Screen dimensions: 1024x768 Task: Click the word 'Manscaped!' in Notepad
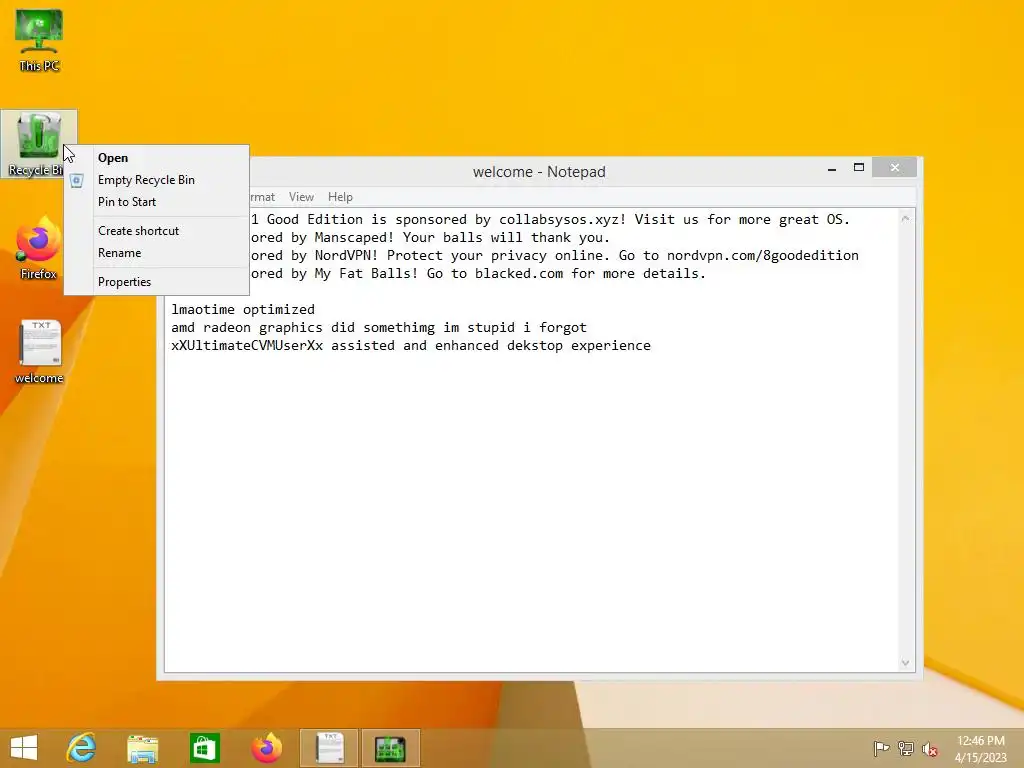(x=354, y=238)
